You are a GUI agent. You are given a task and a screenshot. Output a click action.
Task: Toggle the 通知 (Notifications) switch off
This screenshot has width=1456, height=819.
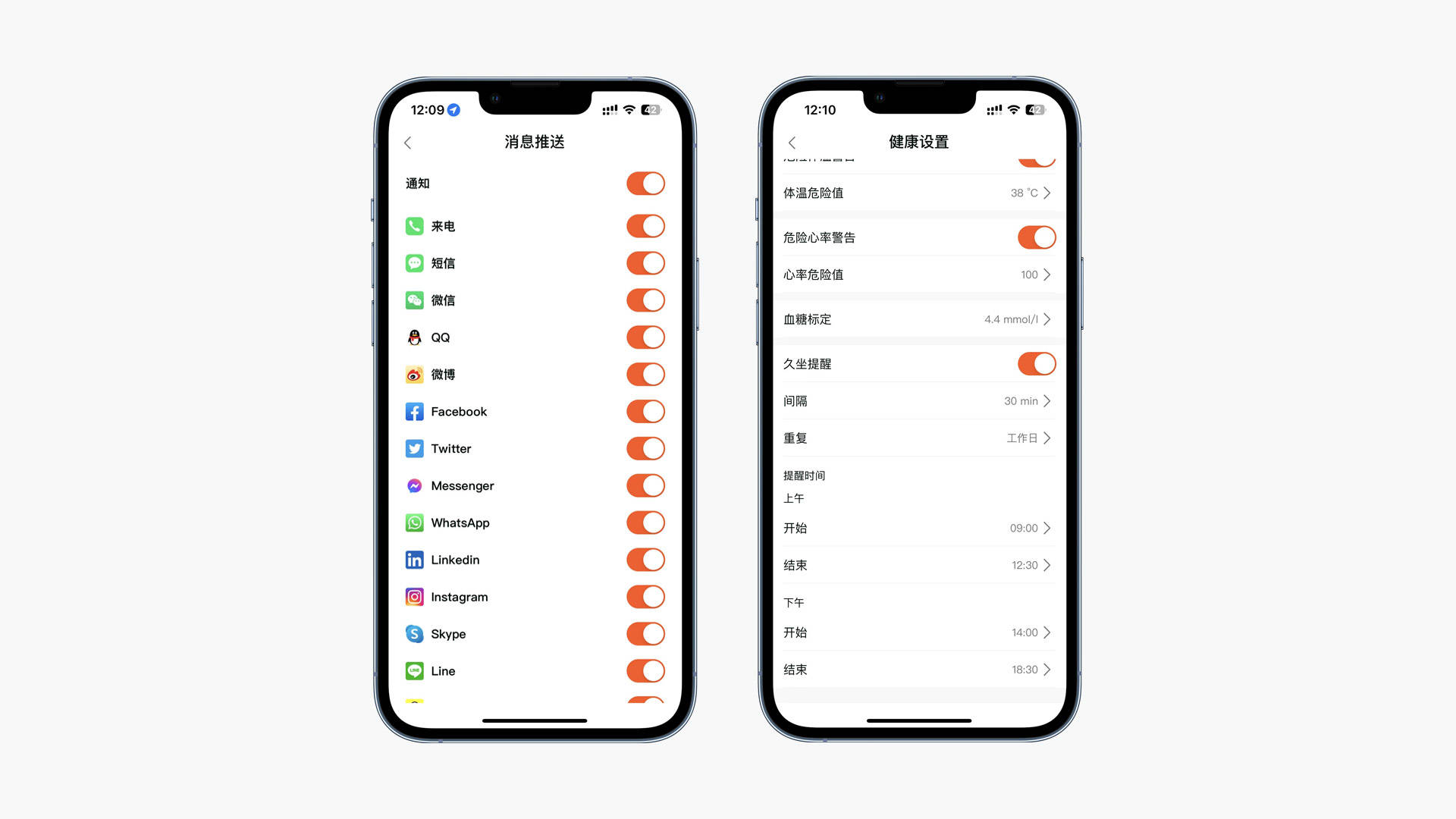(645, 183)
